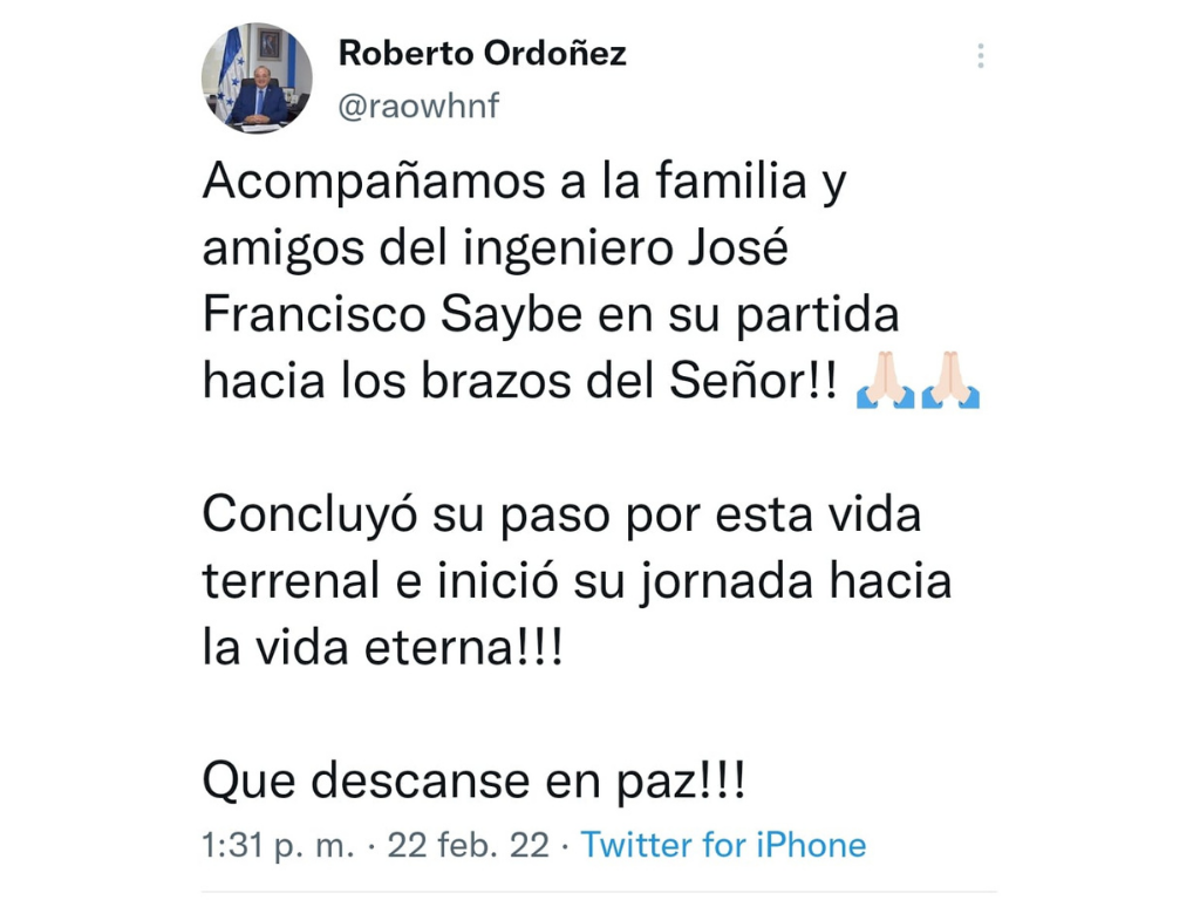Click the word Concluyó in the second paragraph

click(311, 517)
